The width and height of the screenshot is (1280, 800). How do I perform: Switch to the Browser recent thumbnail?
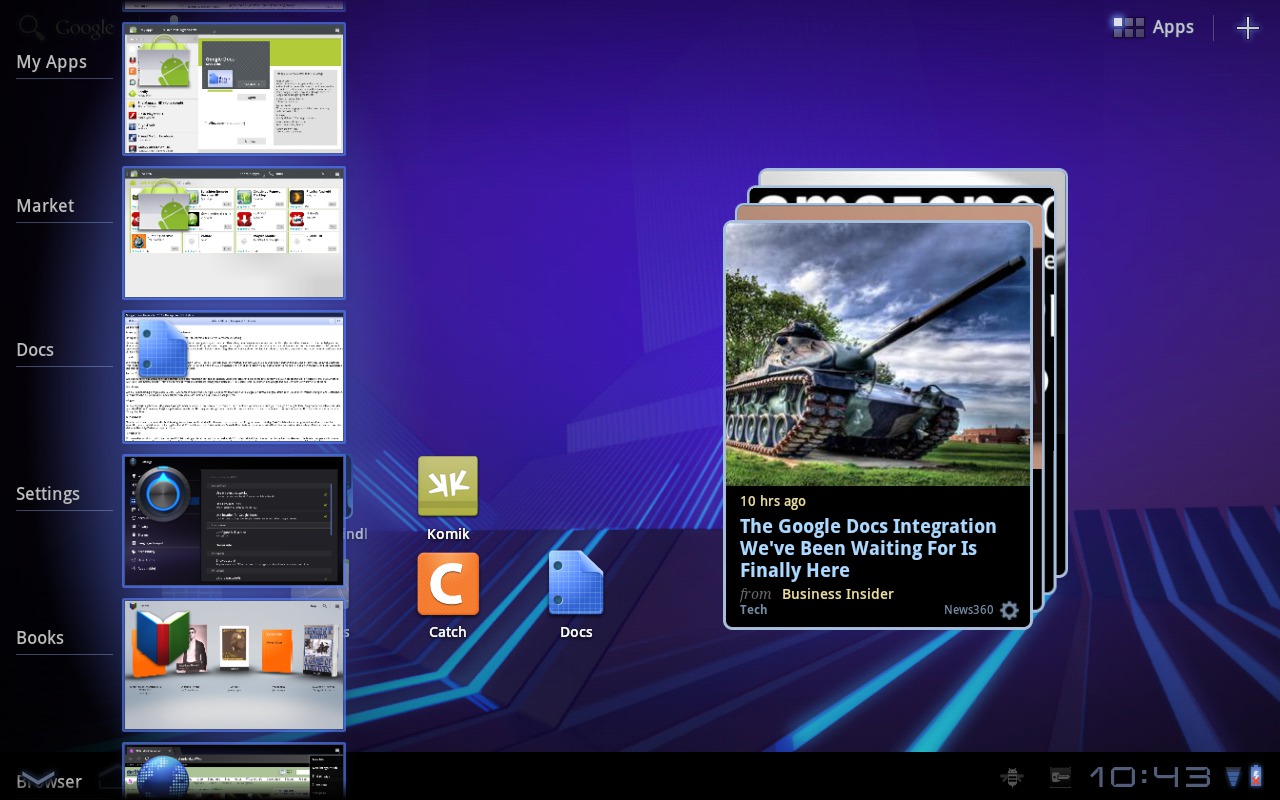(x=234, y=771)
